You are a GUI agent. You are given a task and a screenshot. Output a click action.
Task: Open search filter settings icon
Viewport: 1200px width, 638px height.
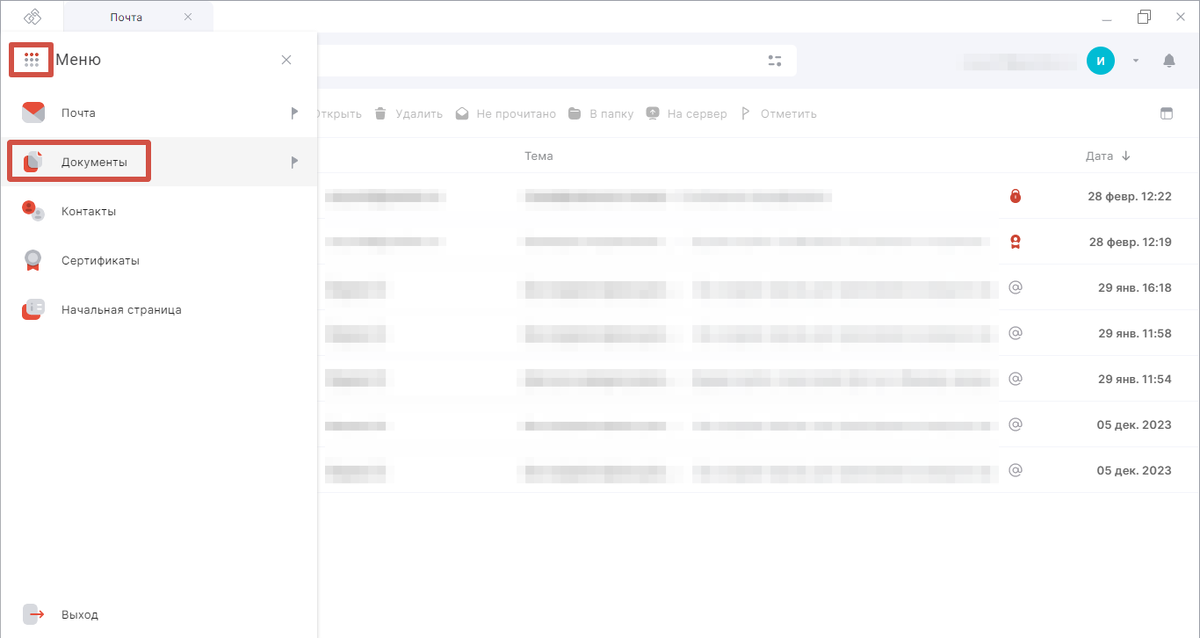pyautogui.click(x=775, y=60)
